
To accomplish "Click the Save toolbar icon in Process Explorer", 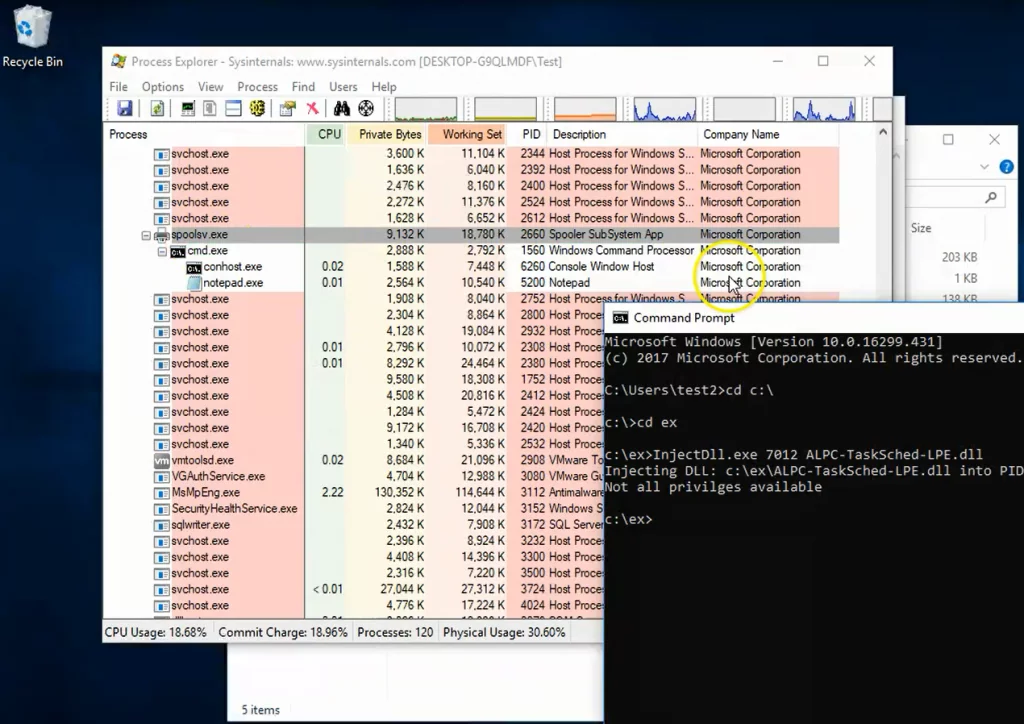I will tap(124, 108).
